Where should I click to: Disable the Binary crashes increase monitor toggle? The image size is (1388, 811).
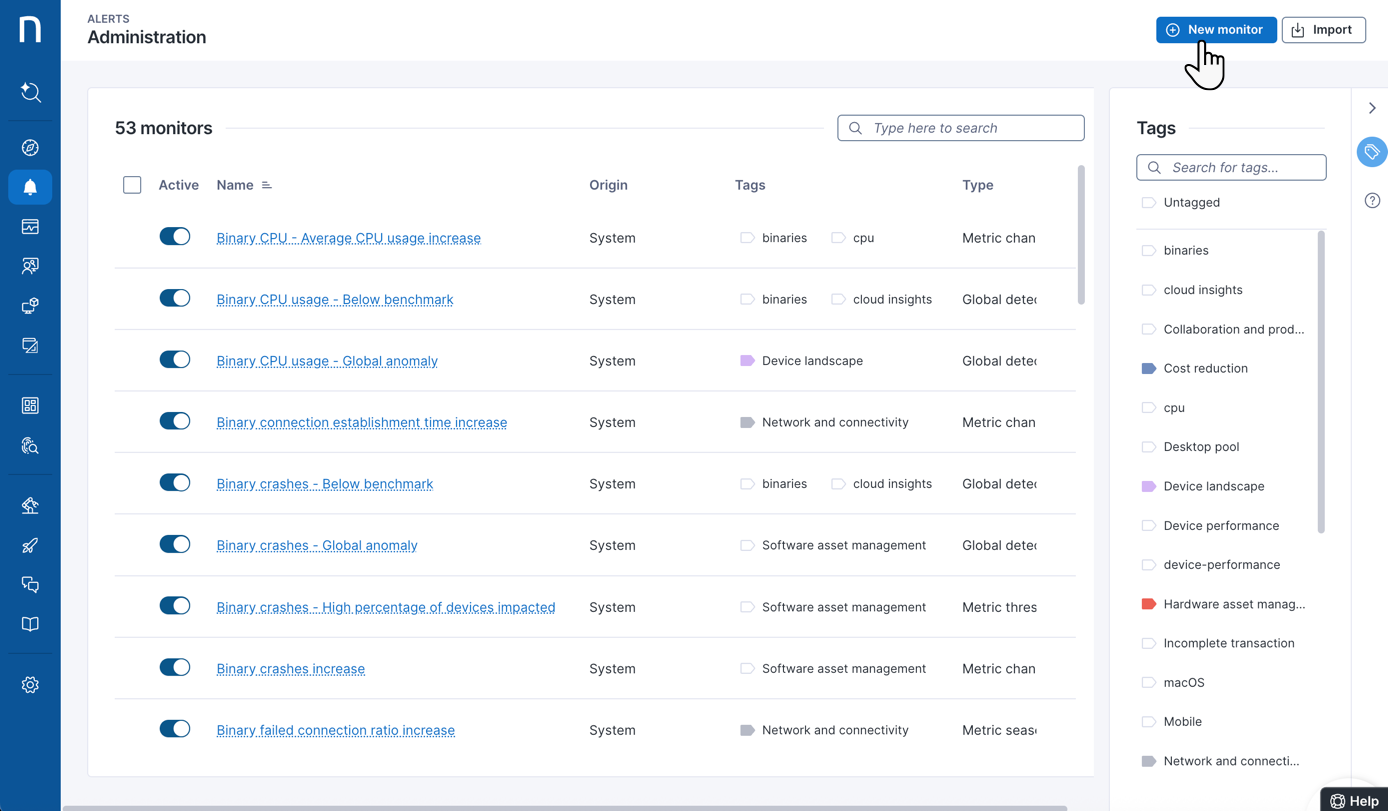tap(175, 668)
